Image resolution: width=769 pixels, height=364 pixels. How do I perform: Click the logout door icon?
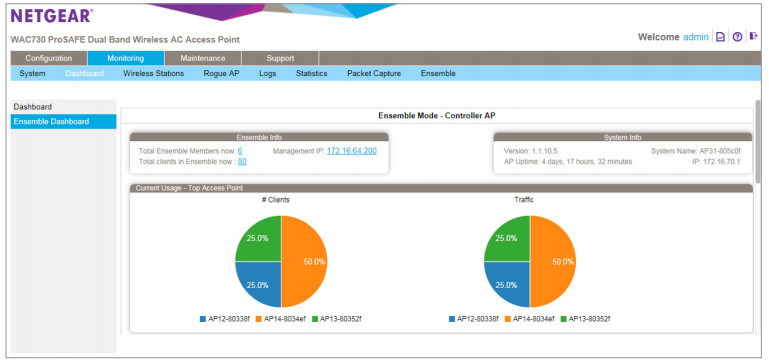click(754, 36)
